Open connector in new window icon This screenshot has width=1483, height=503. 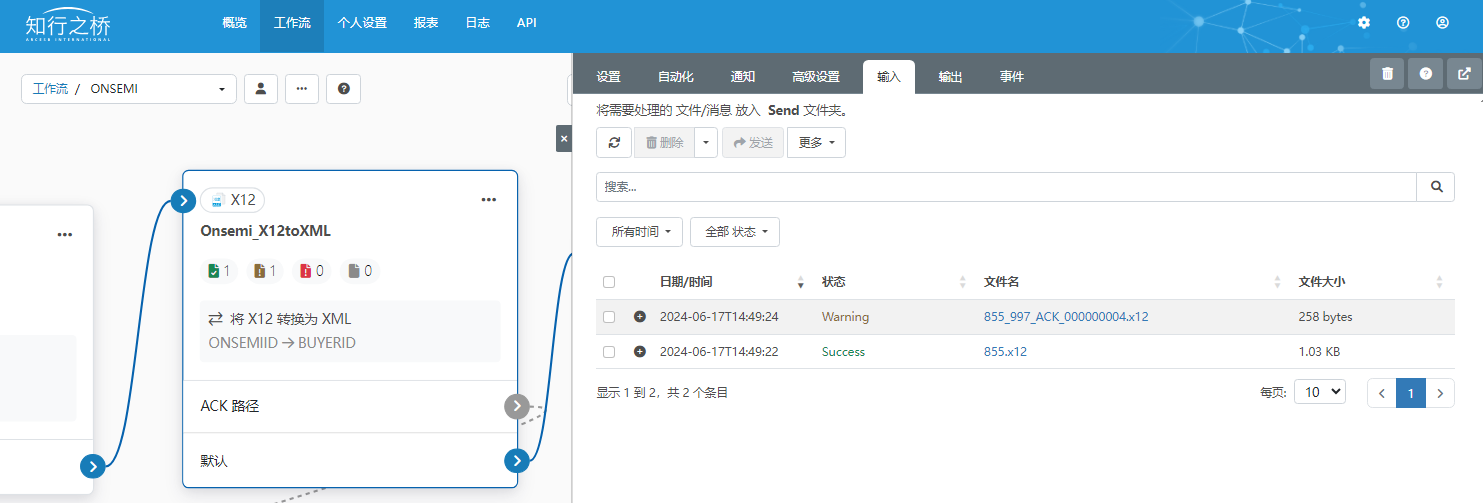coord(1464,74)
